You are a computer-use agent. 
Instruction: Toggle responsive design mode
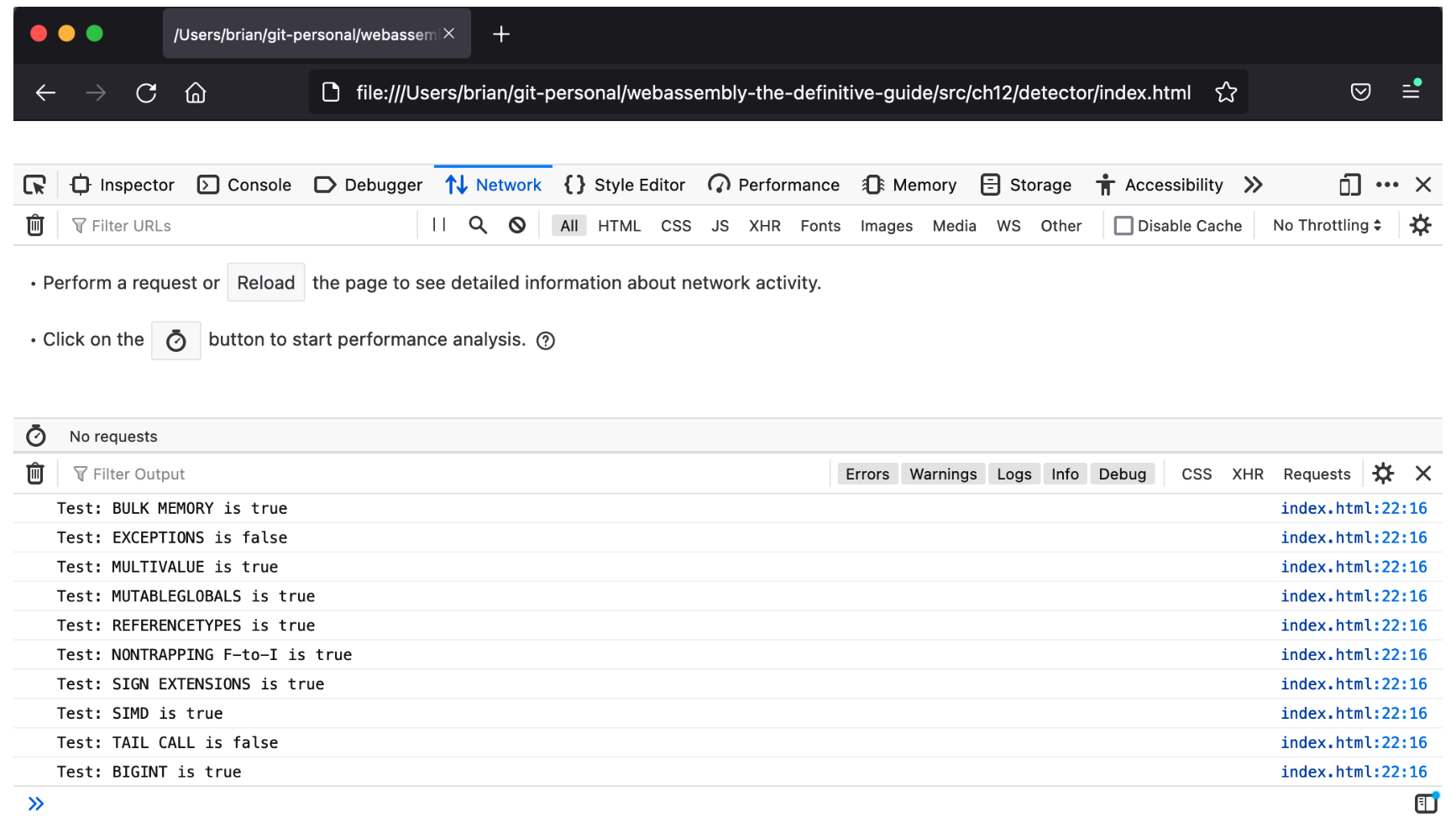point(1349,185)
